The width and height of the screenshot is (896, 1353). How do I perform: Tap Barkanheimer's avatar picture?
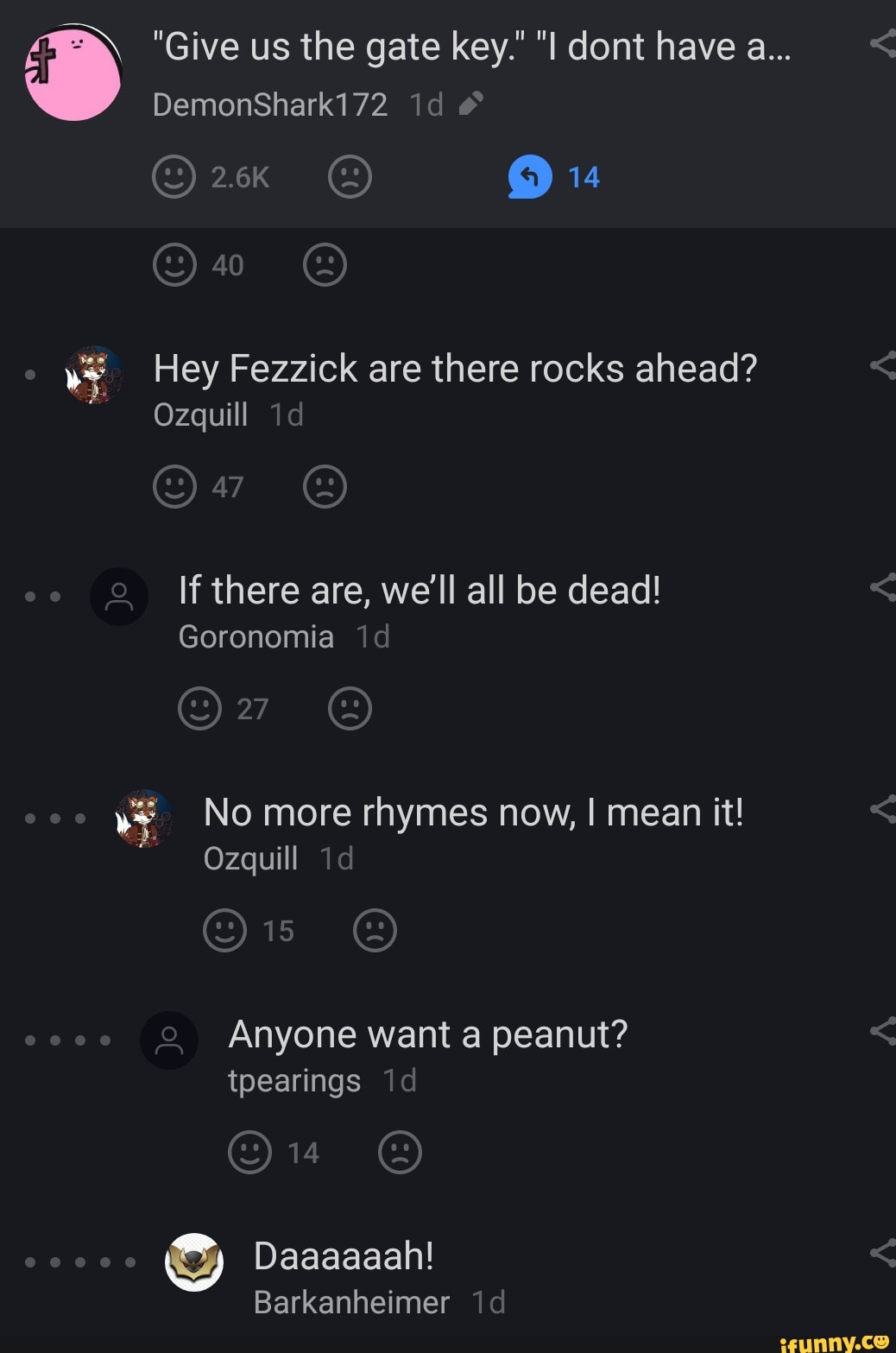pyautogui.click(x=194, y=1262)
